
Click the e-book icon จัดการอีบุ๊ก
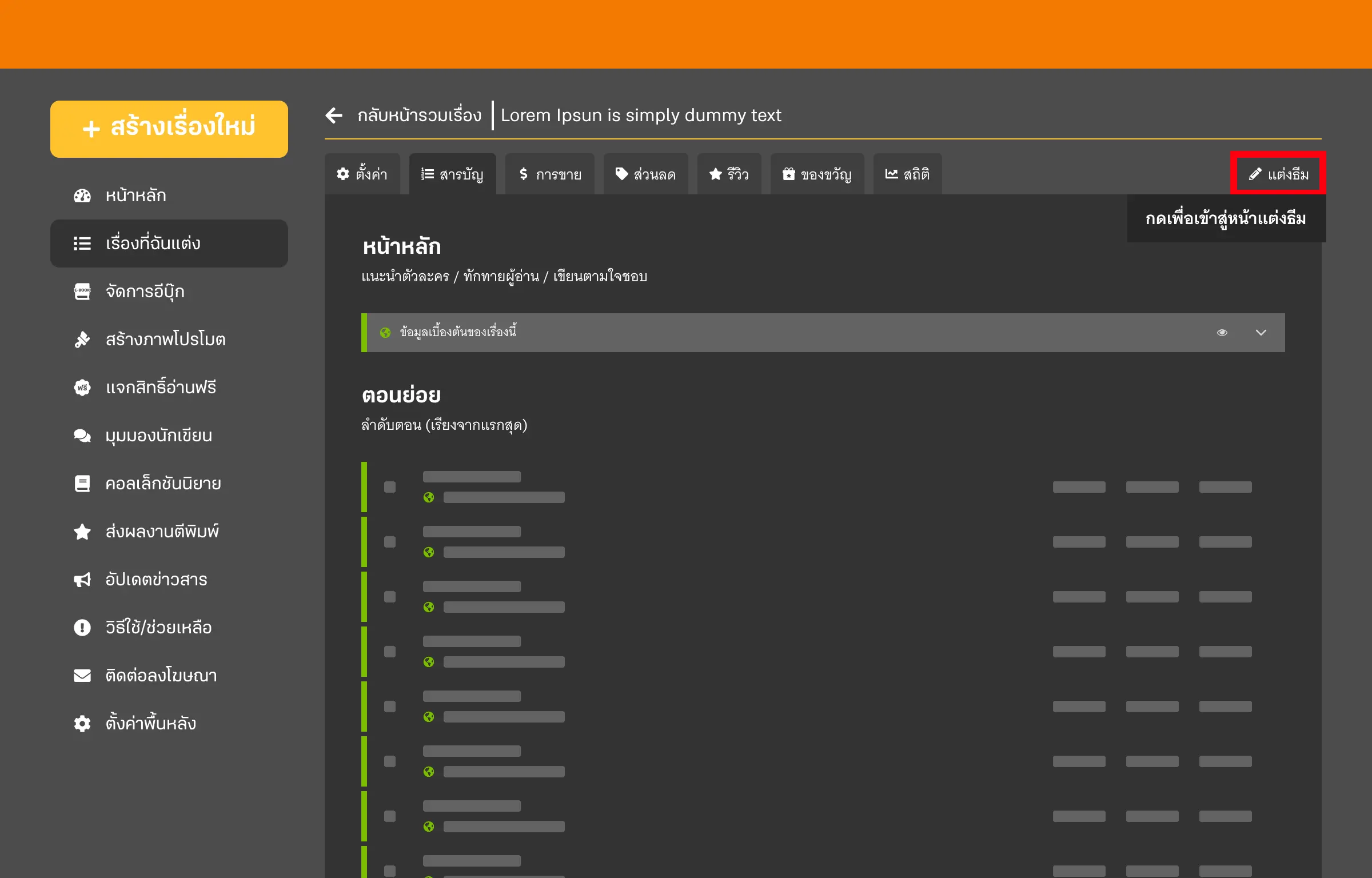click(82, 292)
